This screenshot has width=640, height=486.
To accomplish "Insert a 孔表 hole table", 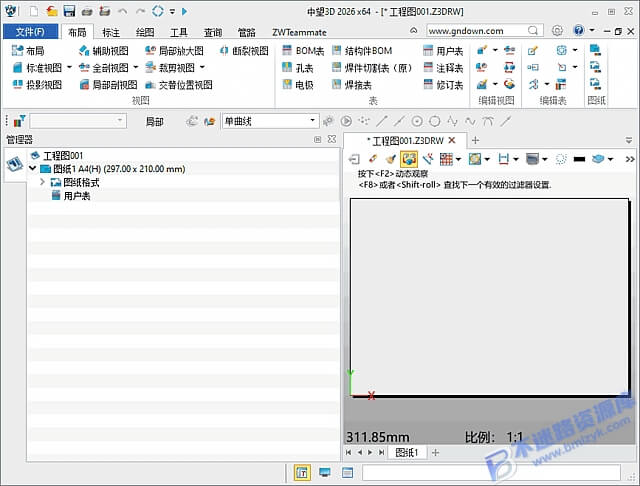I will [298, 68].
